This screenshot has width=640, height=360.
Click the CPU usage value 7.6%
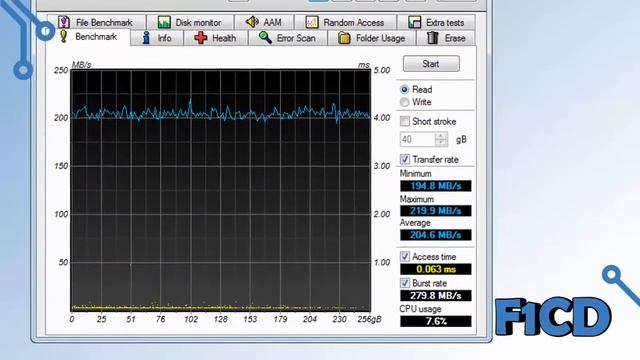[x=436, y=321]
